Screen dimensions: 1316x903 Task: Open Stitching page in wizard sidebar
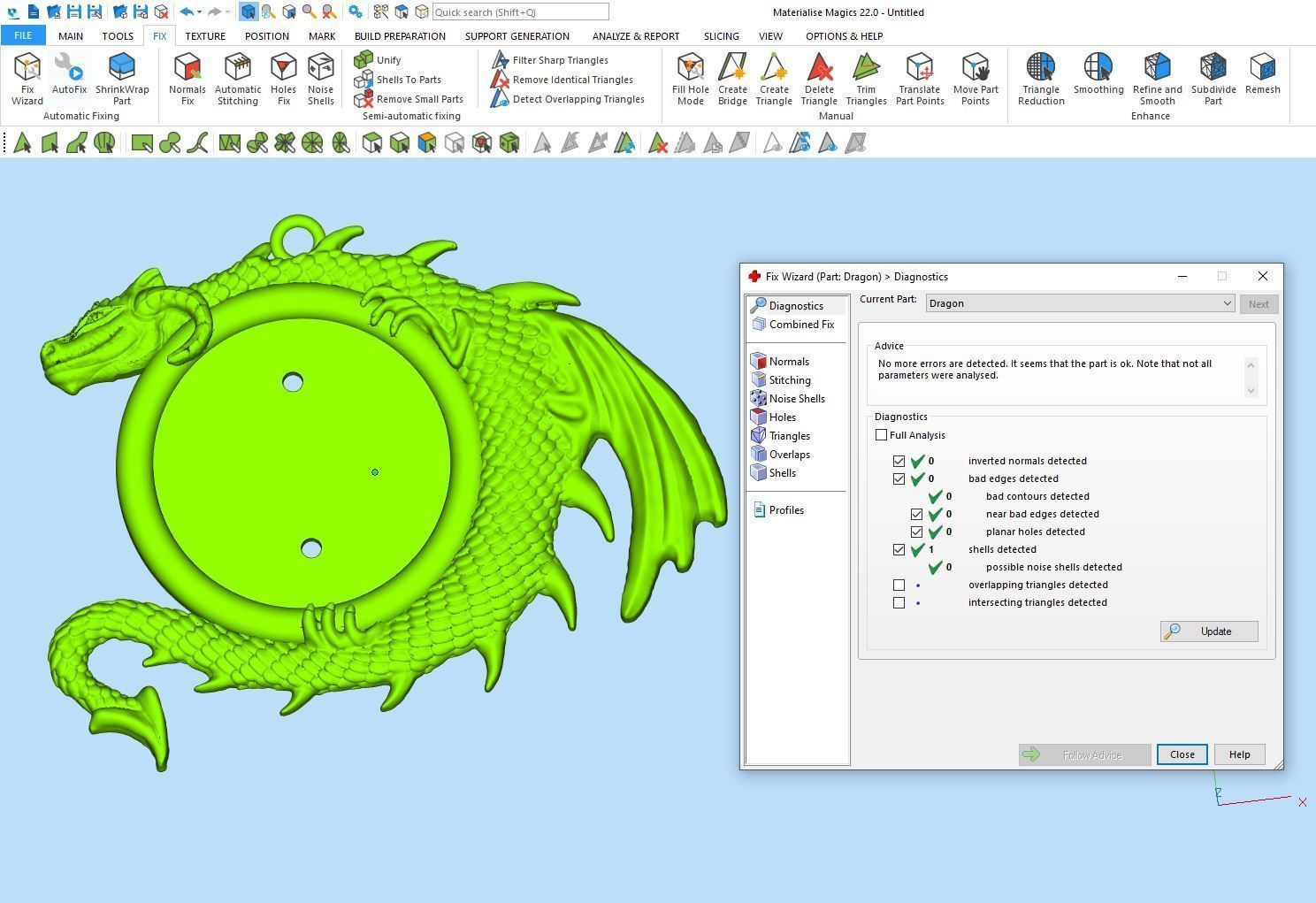point(781,380)
